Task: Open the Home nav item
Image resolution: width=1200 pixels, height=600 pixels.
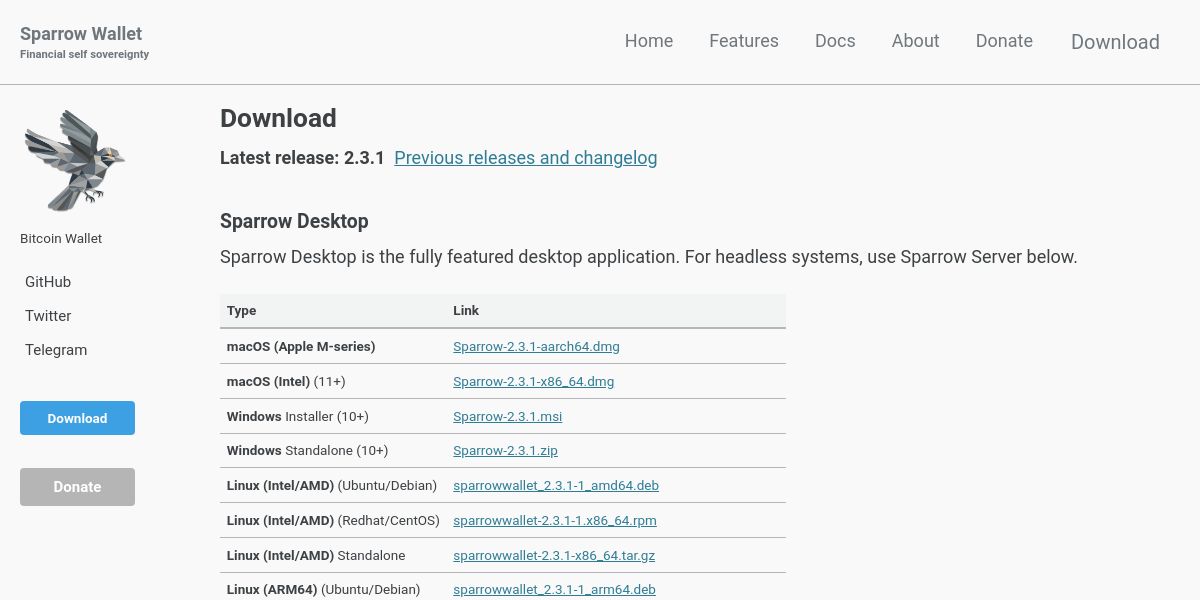Action: point(649,41)
